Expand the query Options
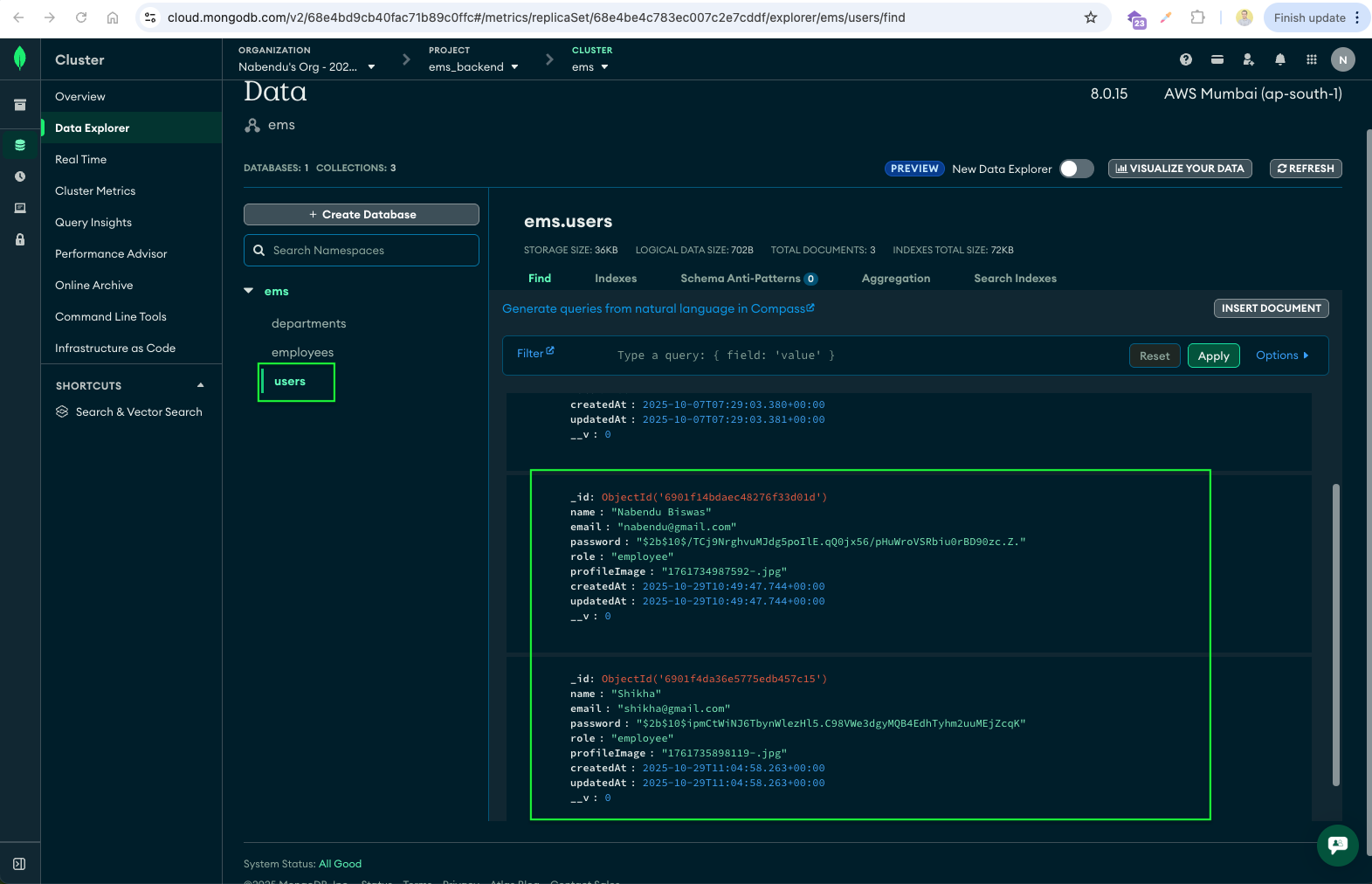 (x=1282, y=356)
